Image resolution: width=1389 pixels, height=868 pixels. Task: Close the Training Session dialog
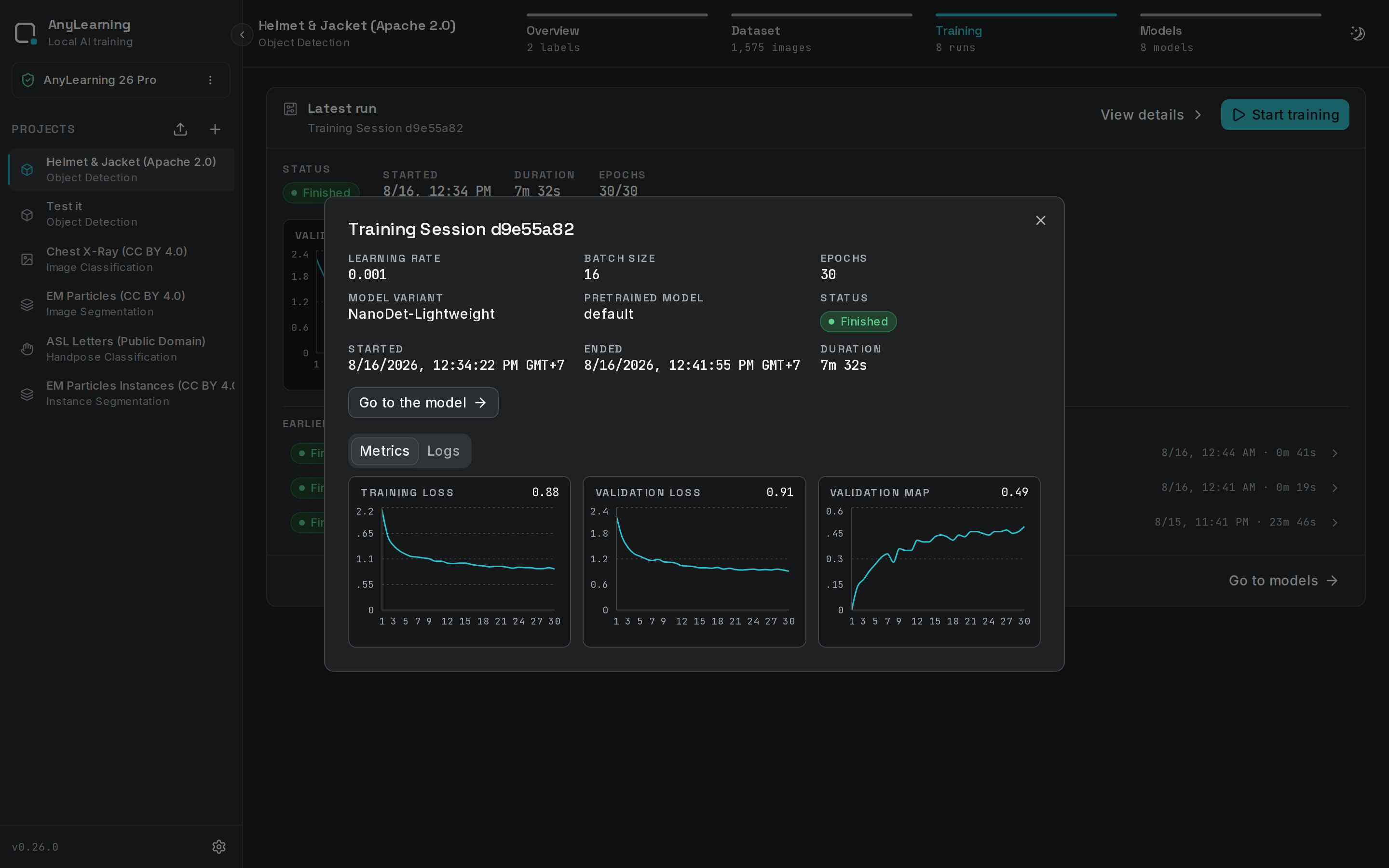click(x=1041, y=220)
